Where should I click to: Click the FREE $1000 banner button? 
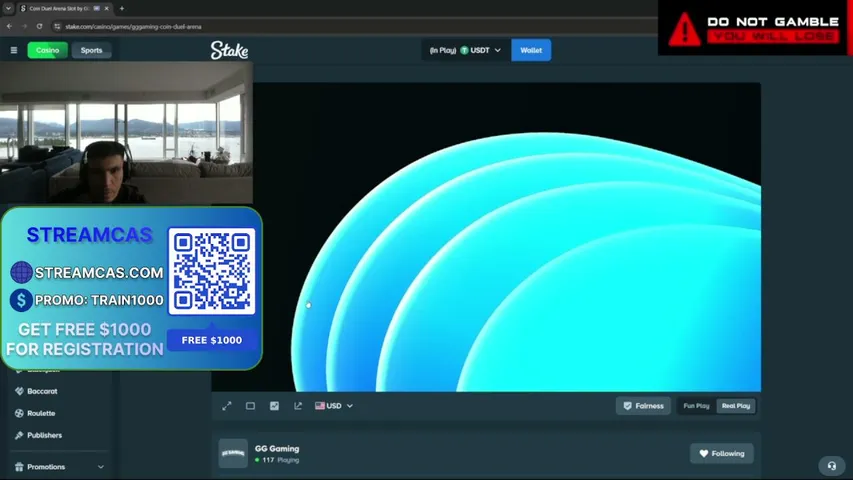[212, 340]
